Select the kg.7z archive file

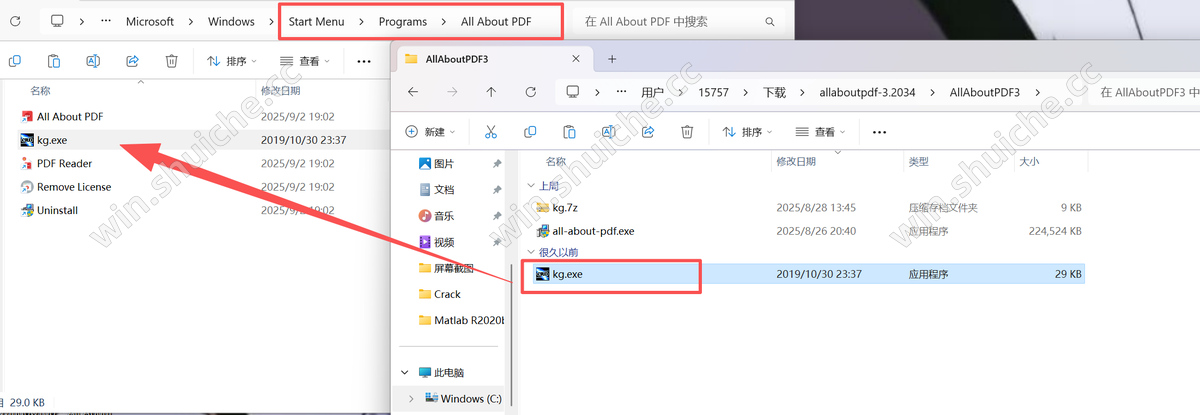click(565, 208)
